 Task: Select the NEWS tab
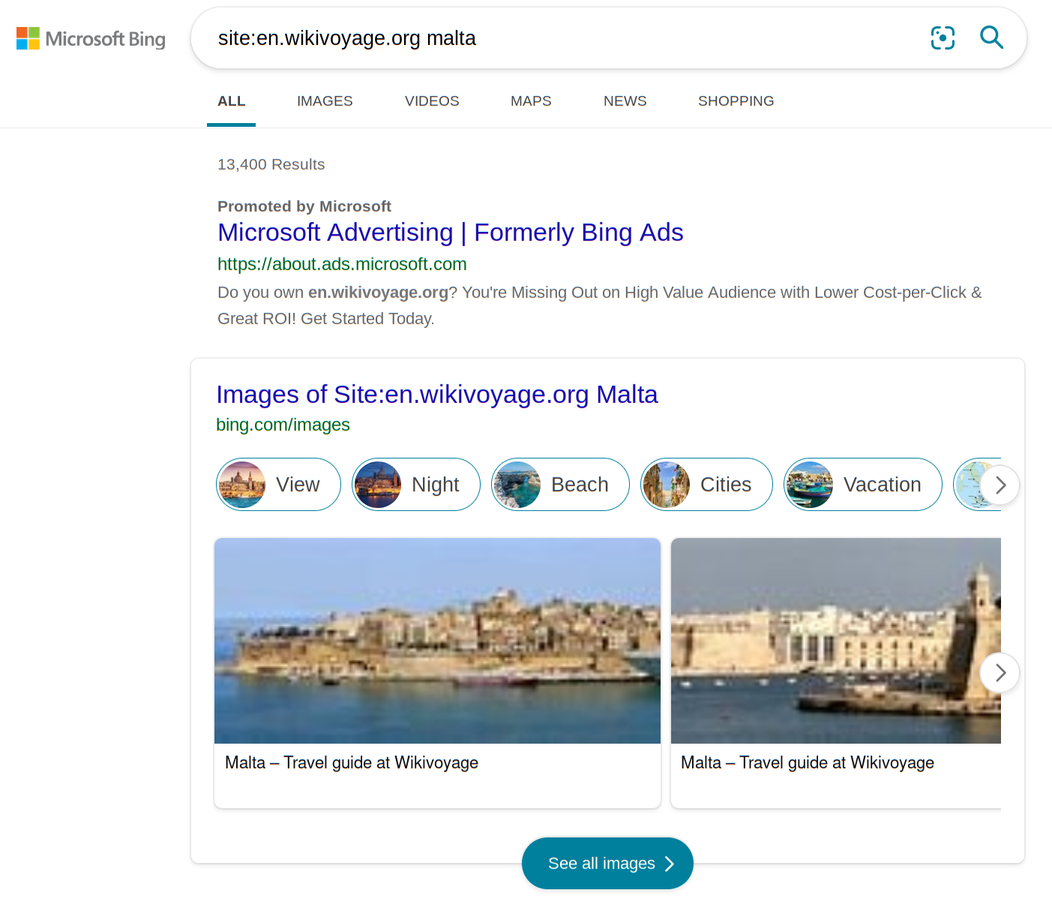(x=625, y=101)
